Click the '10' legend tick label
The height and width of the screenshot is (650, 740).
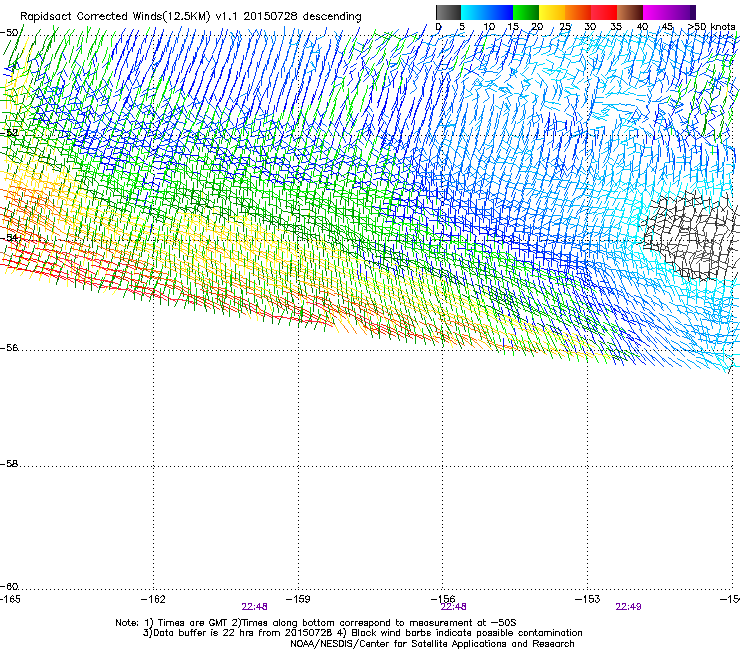click(489, 27)
